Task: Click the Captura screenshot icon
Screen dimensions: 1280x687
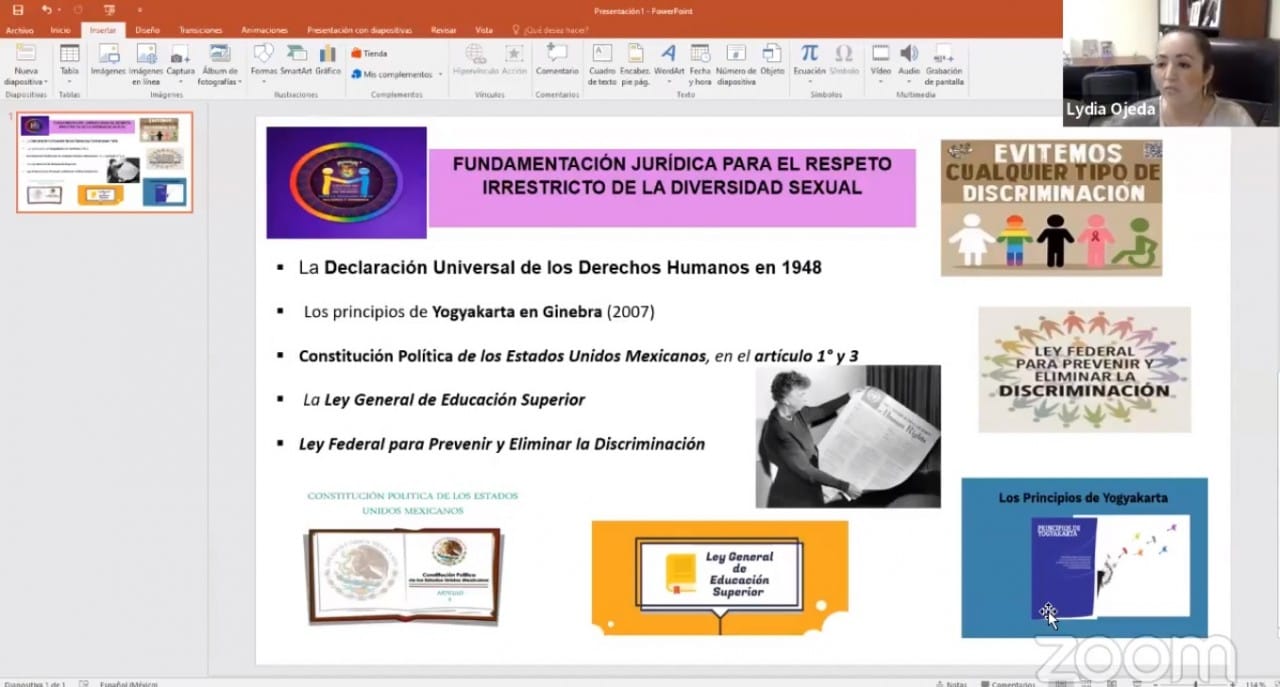Action: coord(180,62)
